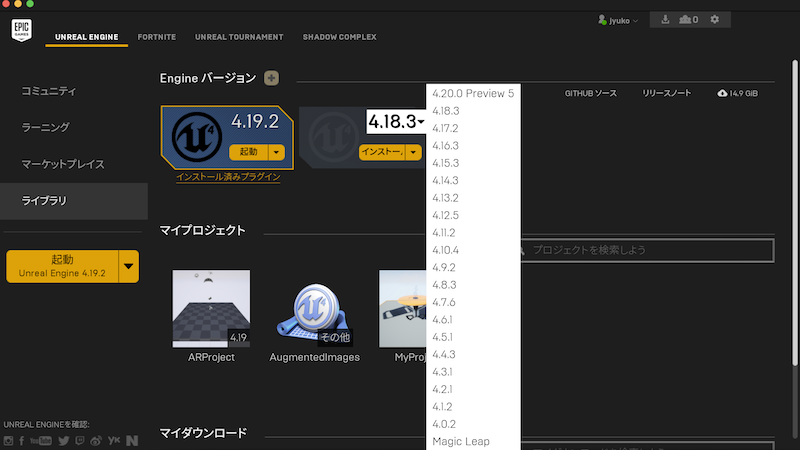Open Unreal Engine YouTube channel
Screen dimensions: 800x450
click(41, 440)
